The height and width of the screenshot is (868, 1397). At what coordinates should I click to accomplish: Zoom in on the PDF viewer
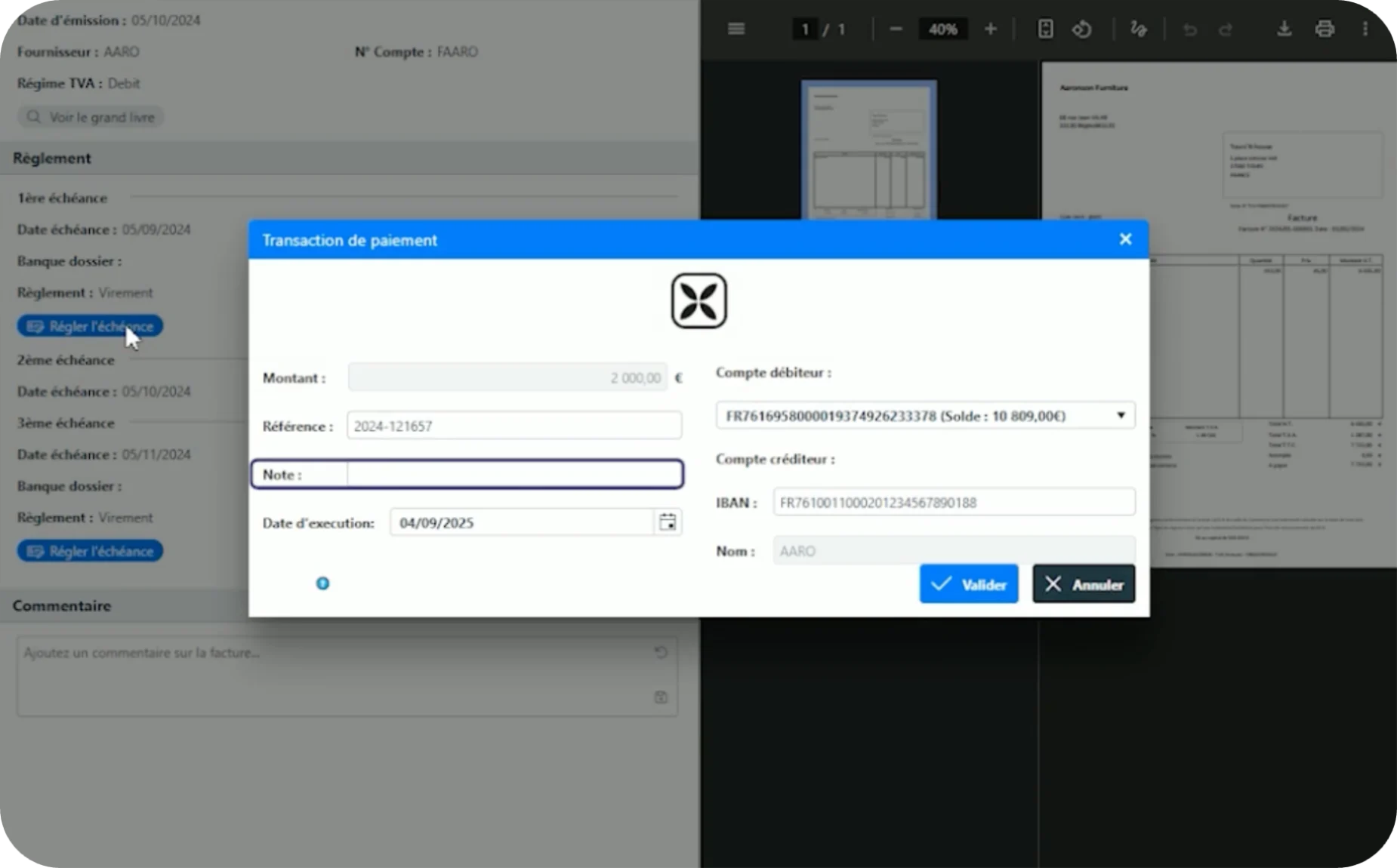tap(991, 29)
